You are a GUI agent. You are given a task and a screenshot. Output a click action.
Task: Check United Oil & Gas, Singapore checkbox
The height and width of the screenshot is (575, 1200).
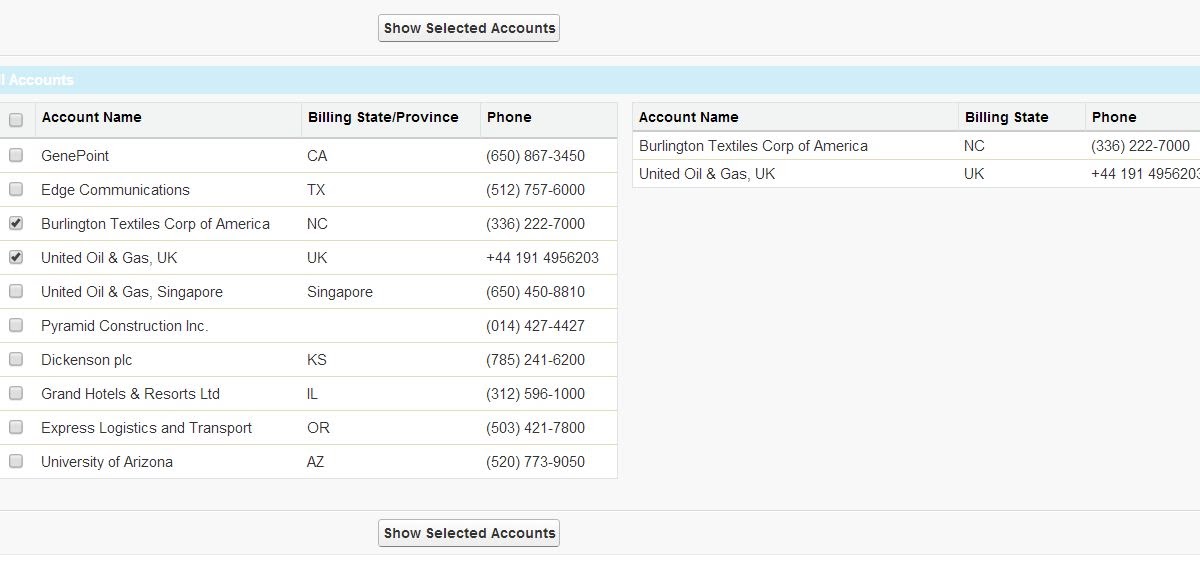(16, 291)
